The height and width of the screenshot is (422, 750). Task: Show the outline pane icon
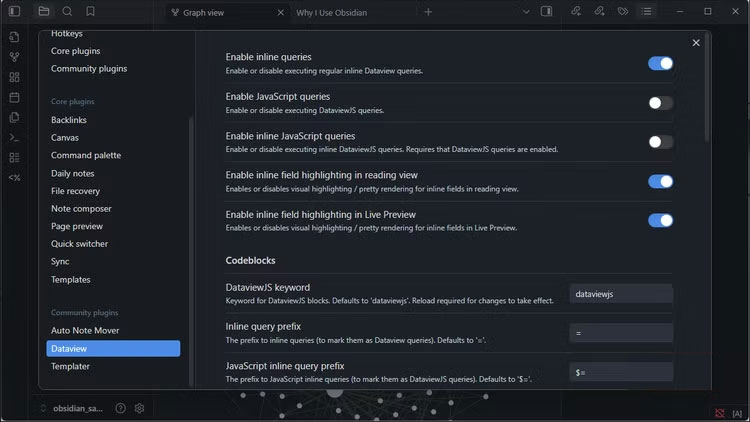646,12
